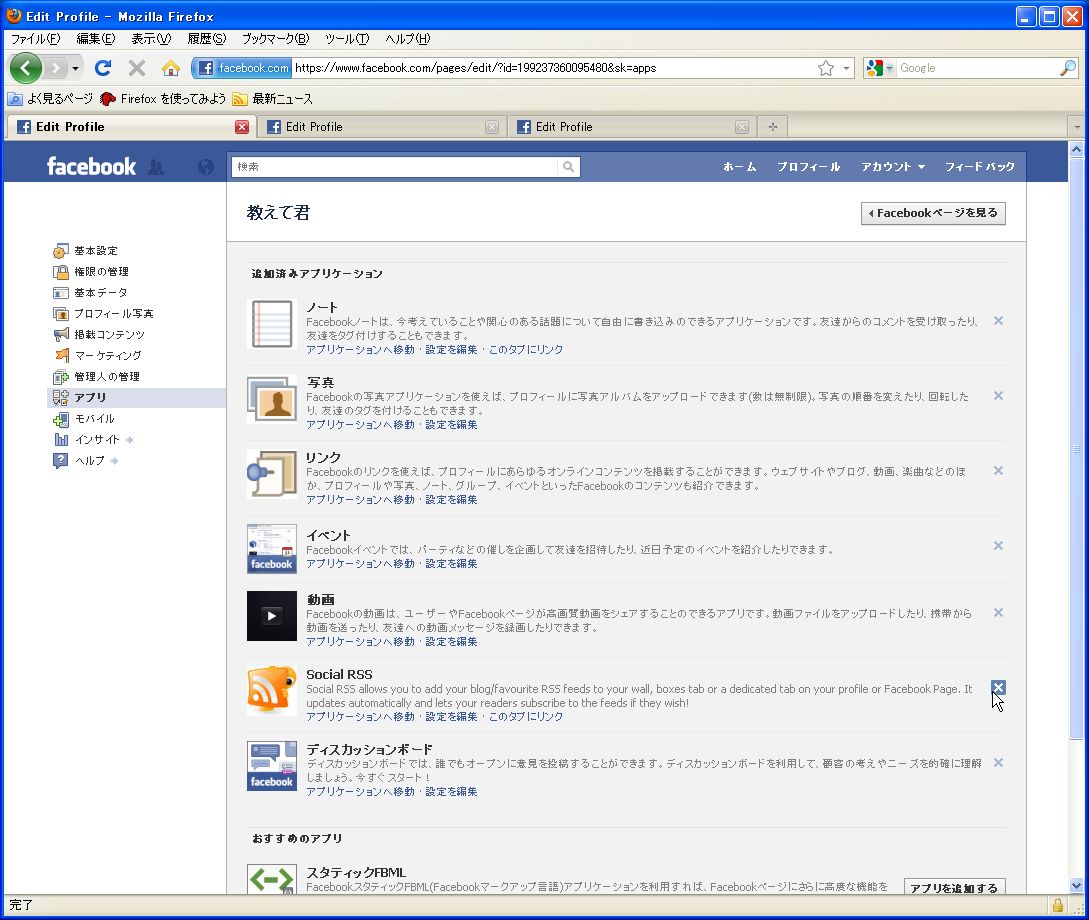Viewport: 1089px width, 920px height.
Task: Click the ノート notebook app icon
Action: click(272, 324)
